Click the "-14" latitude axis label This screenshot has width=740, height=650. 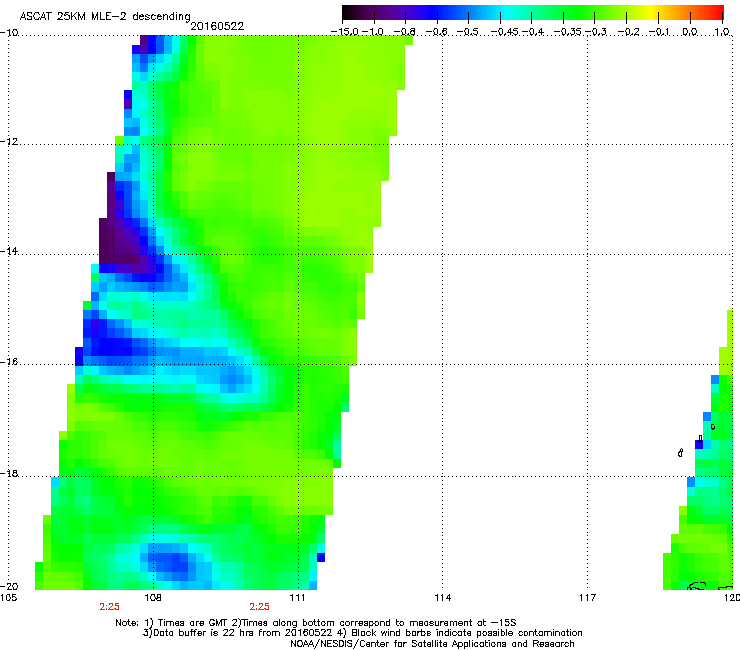click(x=9, y=251)
